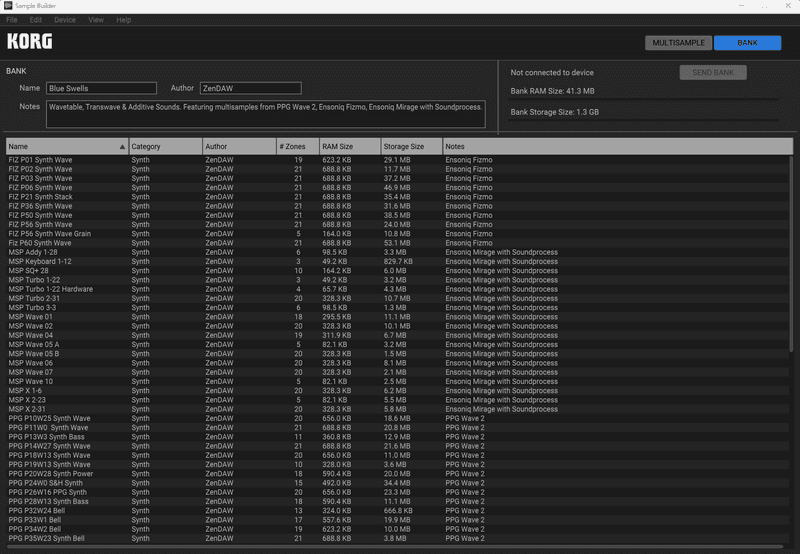Click the Bank Storage Size usage bar

[644, 120]
